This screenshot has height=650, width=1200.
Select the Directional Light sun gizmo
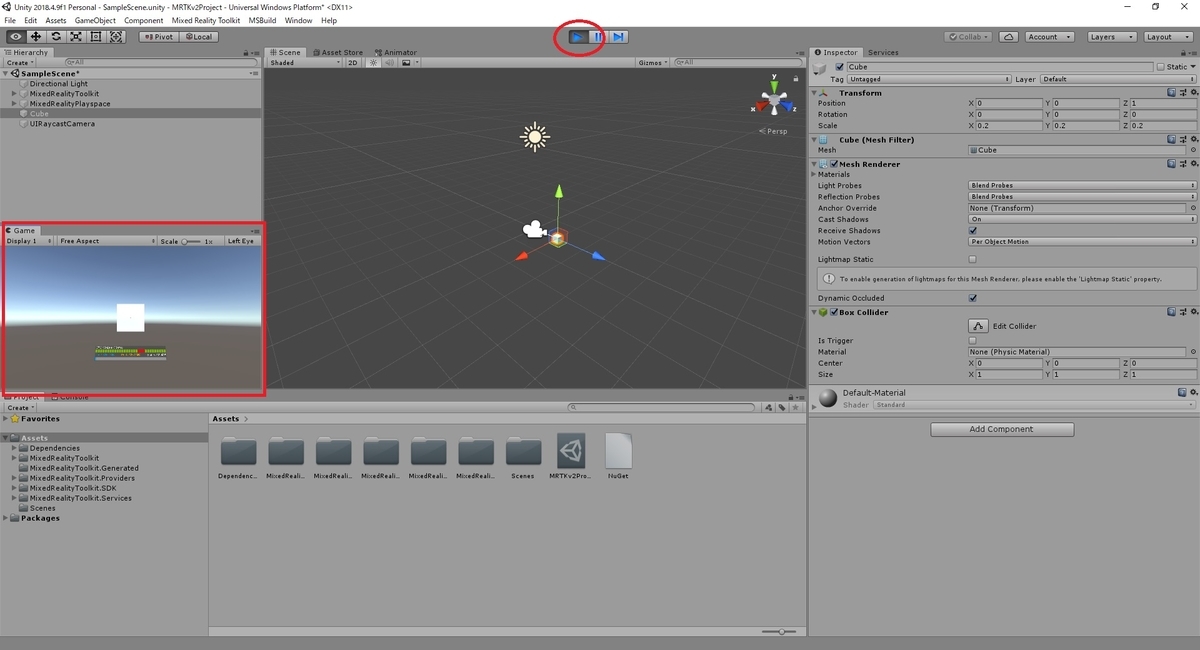pyautogui.click(x=535, y=137)
